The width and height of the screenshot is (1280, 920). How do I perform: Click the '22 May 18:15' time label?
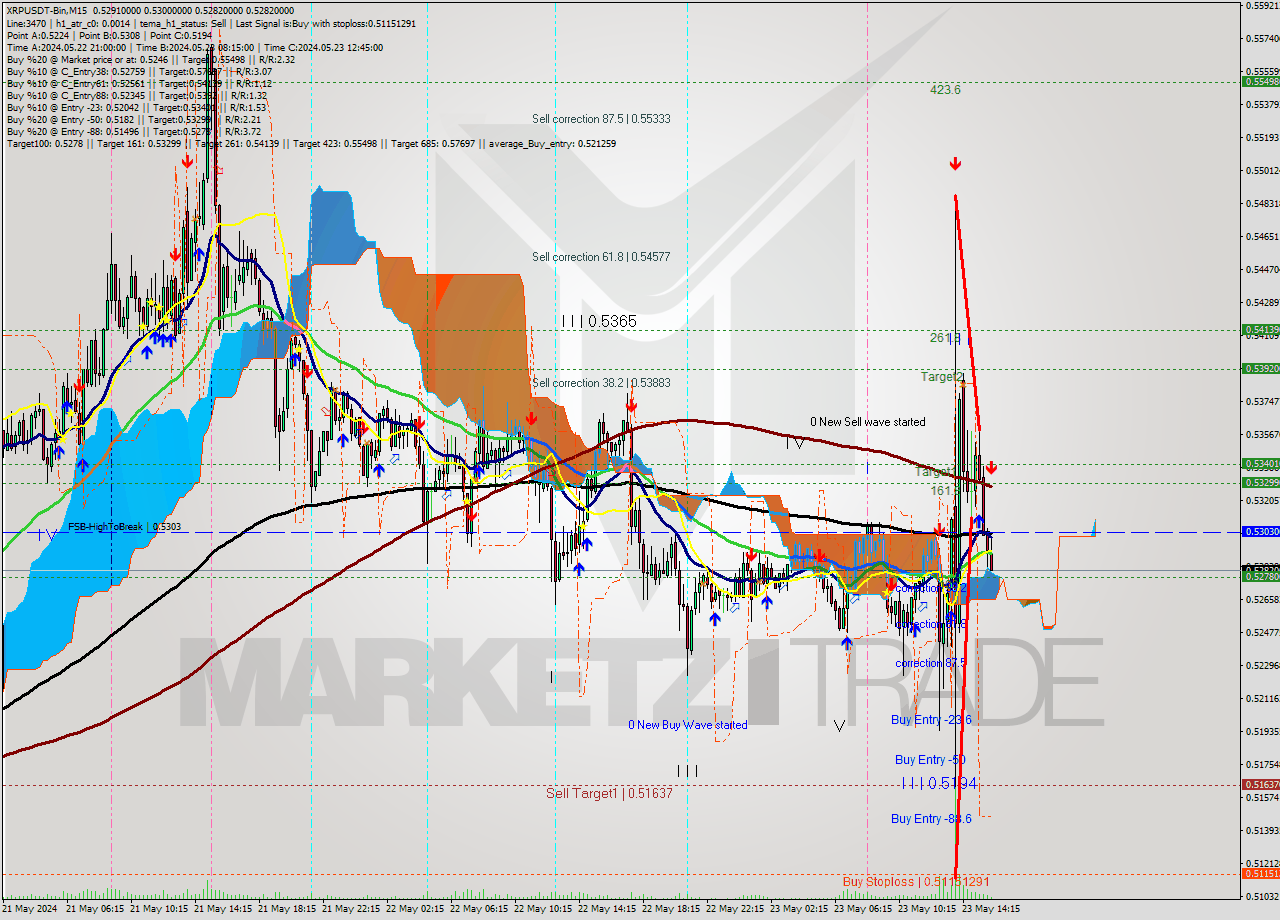coord(672,909)
